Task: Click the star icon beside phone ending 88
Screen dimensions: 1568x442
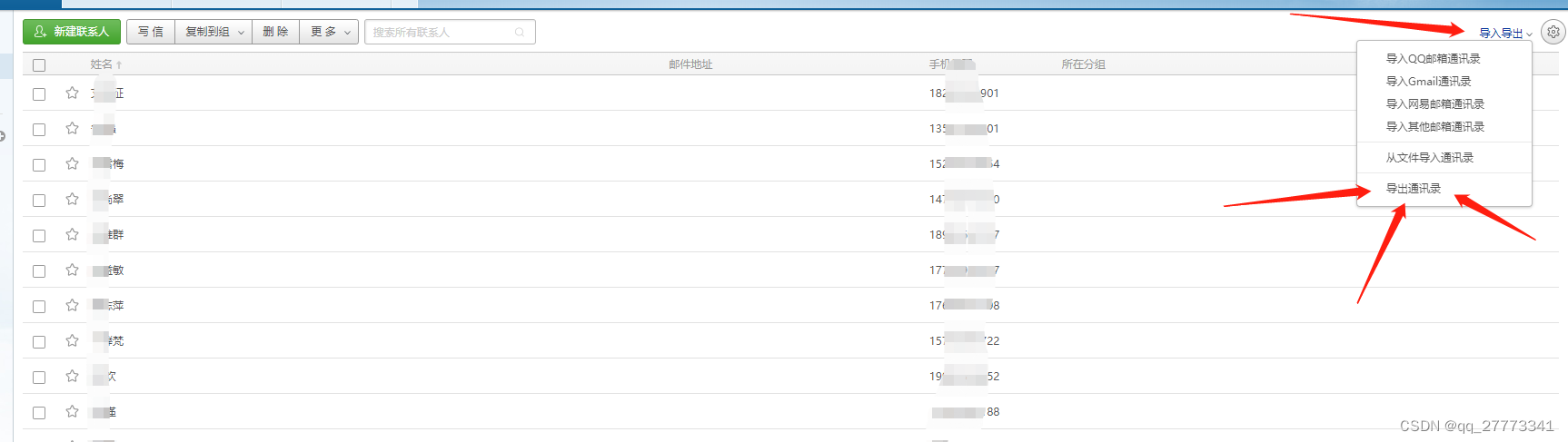Action: (x=73, y=412)
